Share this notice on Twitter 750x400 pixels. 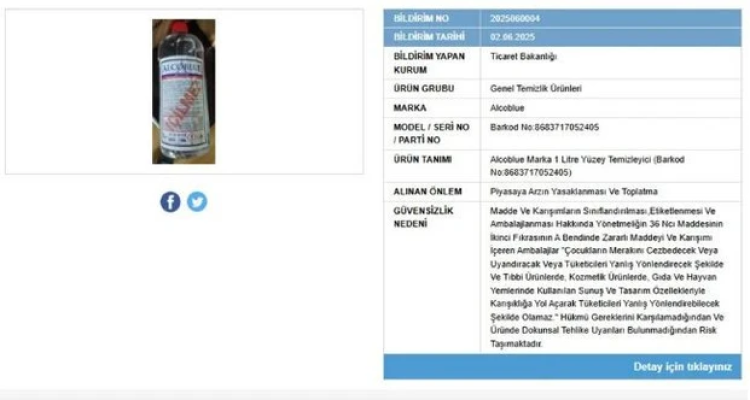(197, 202)
